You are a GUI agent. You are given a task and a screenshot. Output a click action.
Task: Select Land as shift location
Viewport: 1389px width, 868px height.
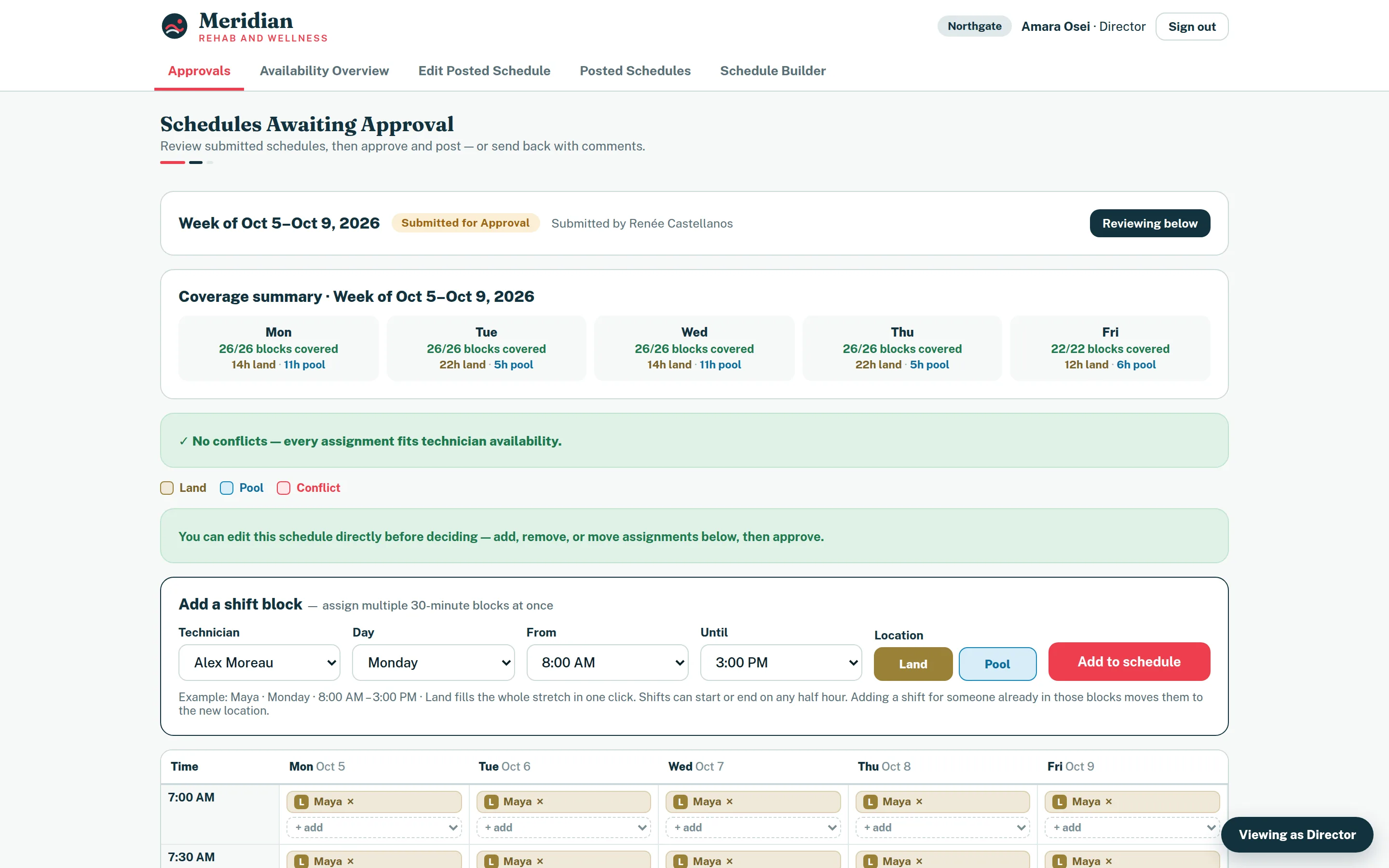pyautogui.click(x=912, y=664)
